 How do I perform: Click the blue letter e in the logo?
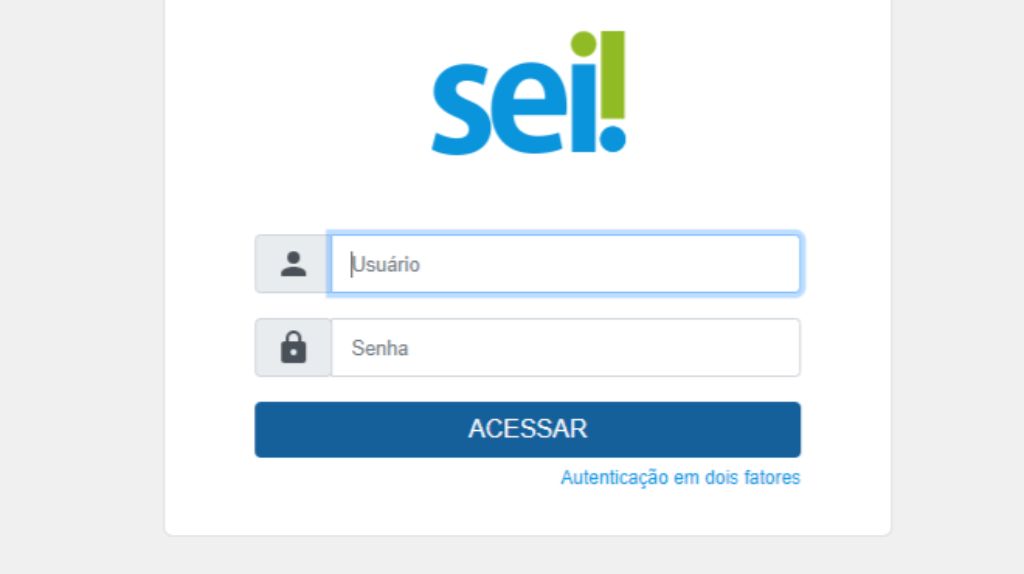coord(531,109)
